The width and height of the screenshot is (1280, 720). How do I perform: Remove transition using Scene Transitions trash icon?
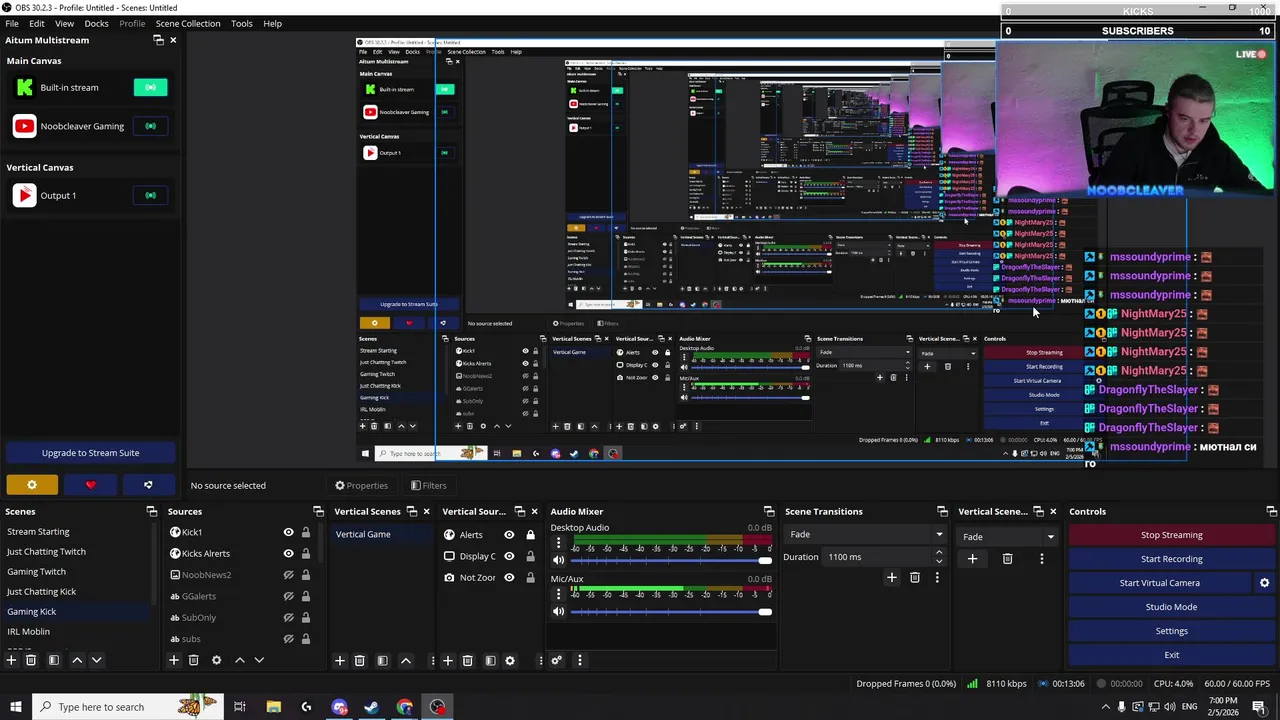tap(914, 577)
